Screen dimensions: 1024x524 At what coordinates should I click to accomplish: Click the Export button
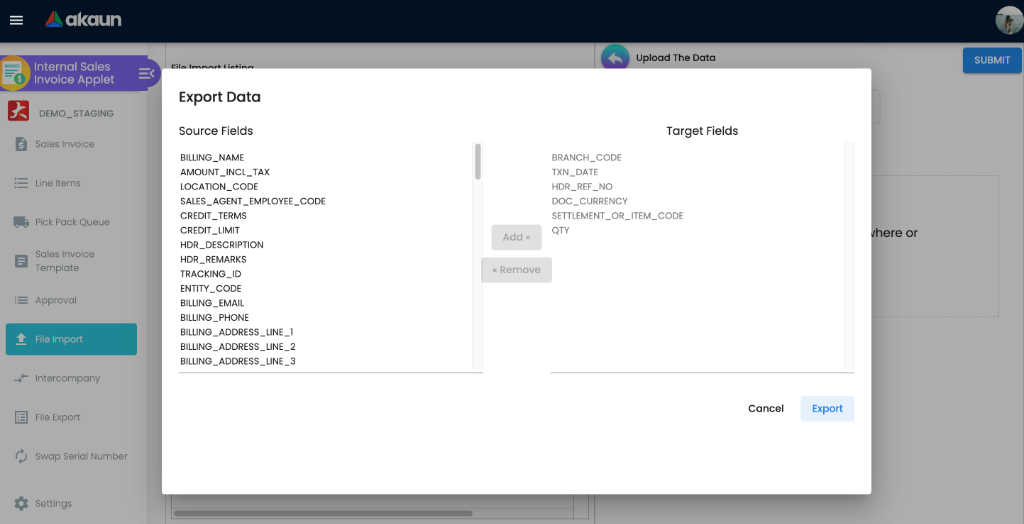[x=827, y=408]
